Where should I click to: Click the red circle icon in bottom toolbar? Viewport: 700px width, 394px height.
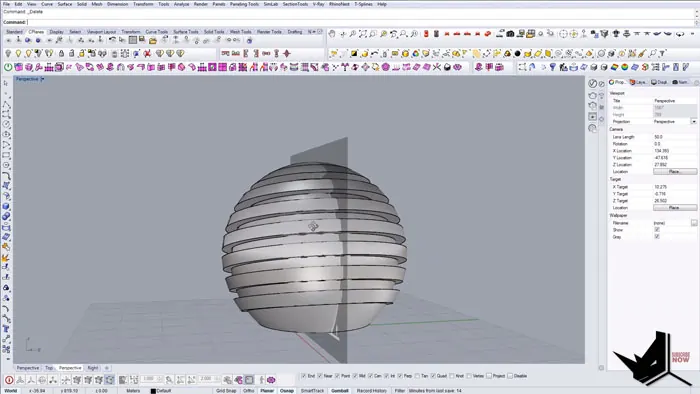pos(9,380)
